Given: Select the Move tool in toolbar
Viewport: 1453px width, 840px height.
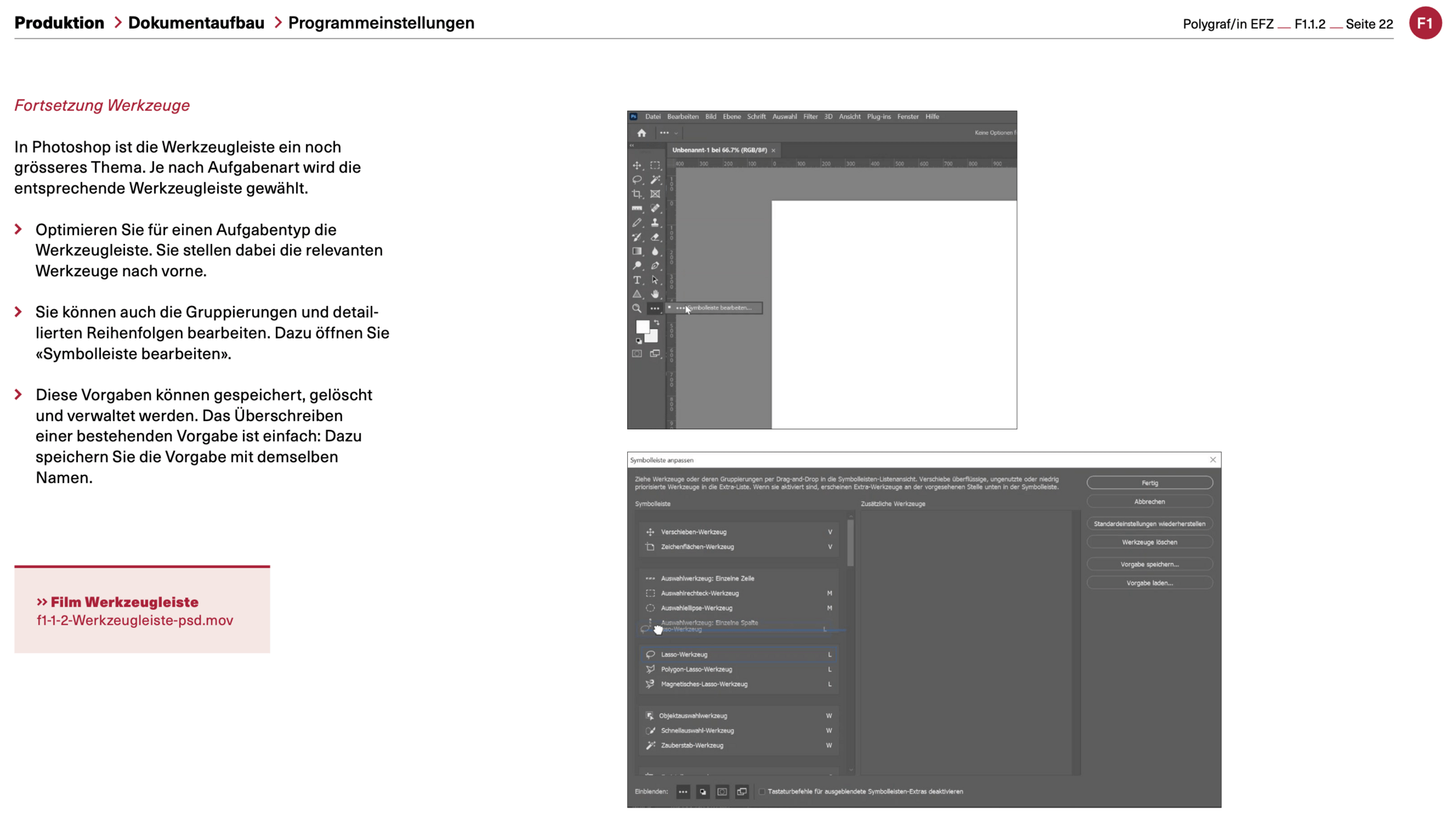Looking at the screenshot, I should 637,166.
